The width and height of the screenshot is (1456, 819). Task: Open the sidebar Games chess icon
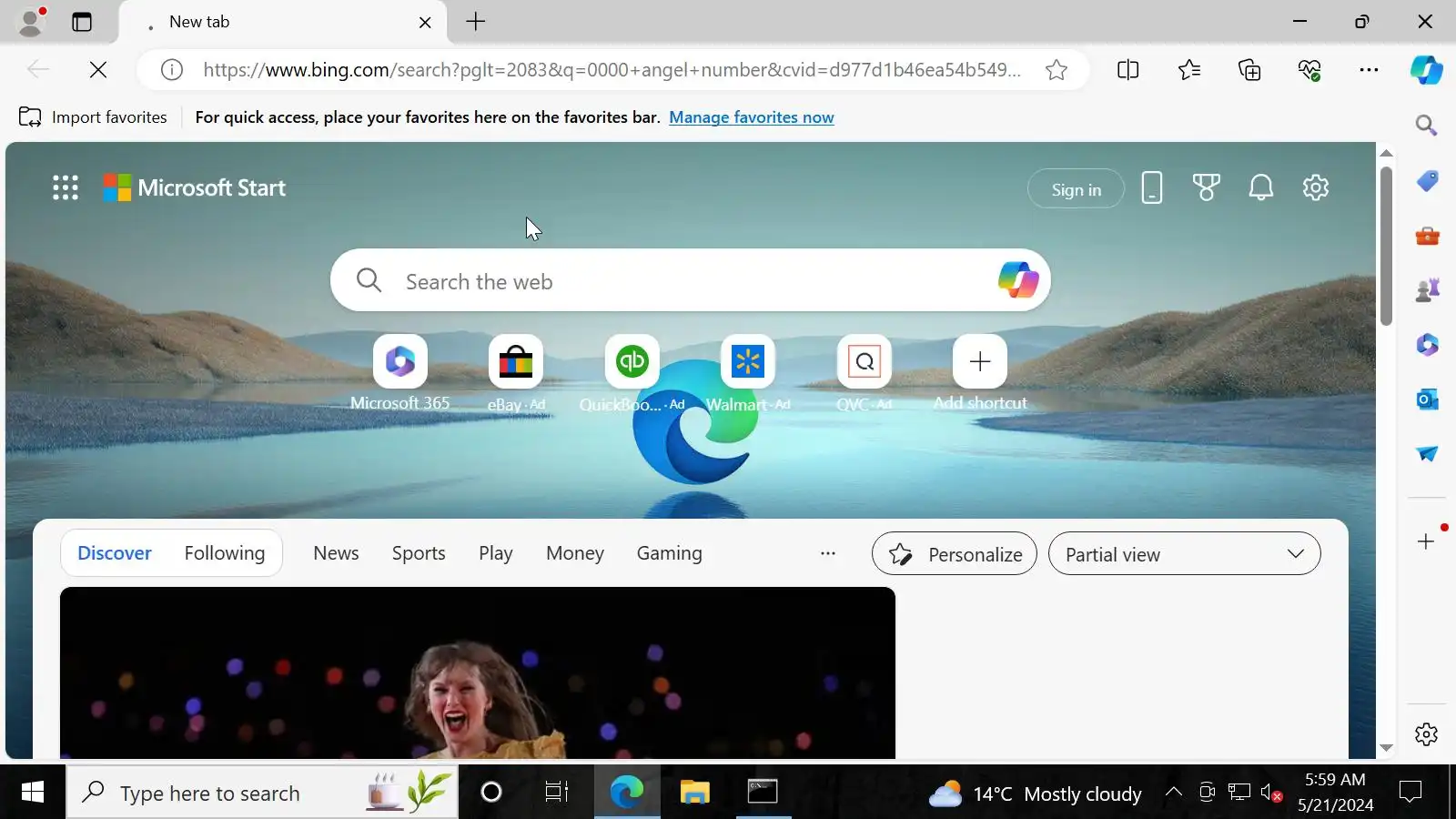point(1427,290)
